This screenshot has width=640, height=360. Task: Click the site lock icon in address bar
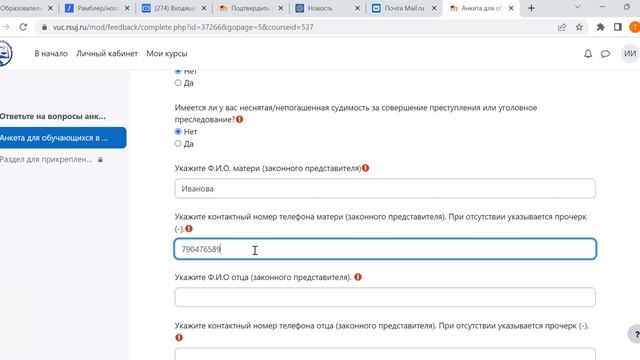tap(44, 27)
